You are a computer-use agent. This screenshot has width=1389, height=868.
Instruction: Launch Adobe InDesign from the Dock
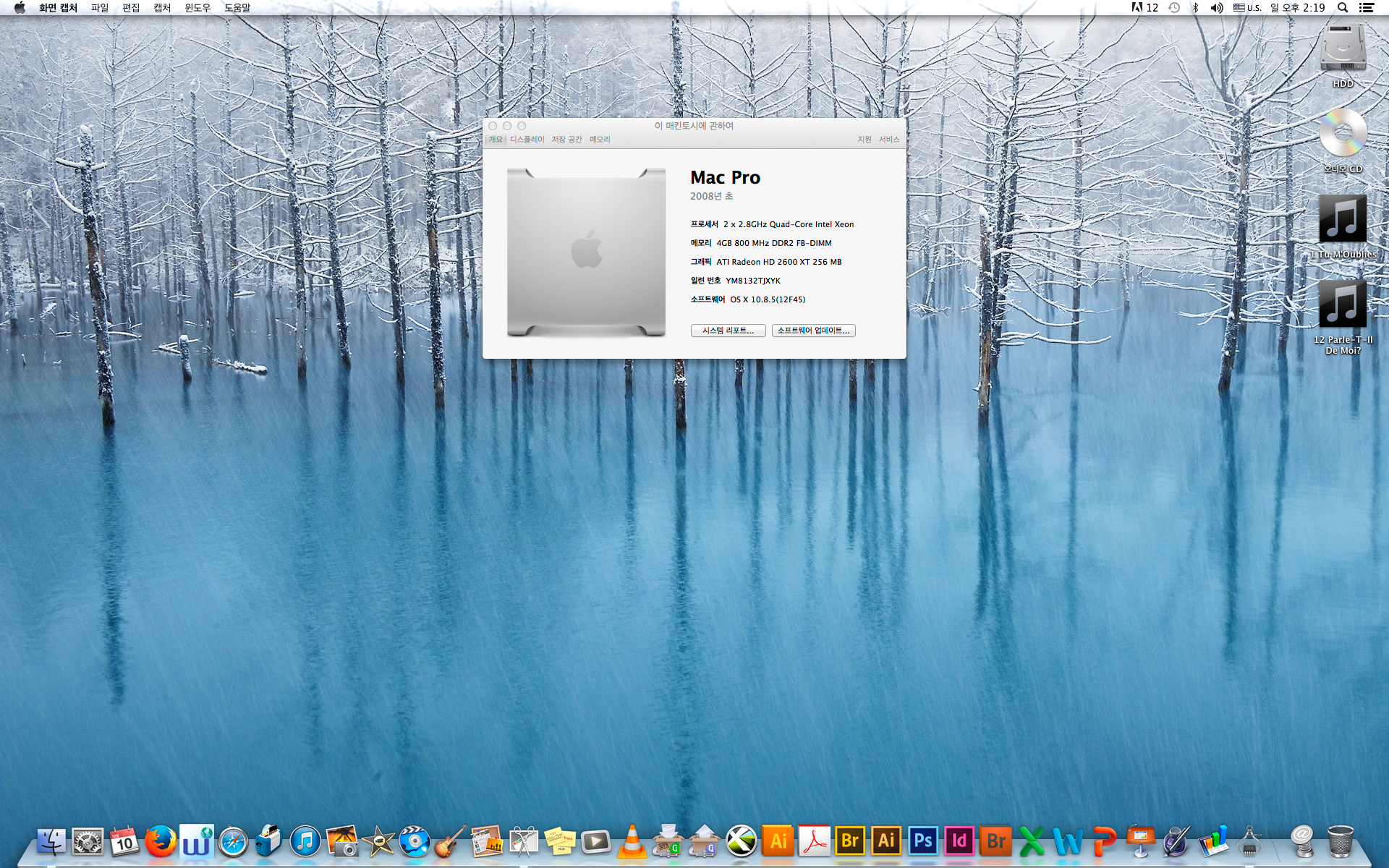click(x=959, y=841)
